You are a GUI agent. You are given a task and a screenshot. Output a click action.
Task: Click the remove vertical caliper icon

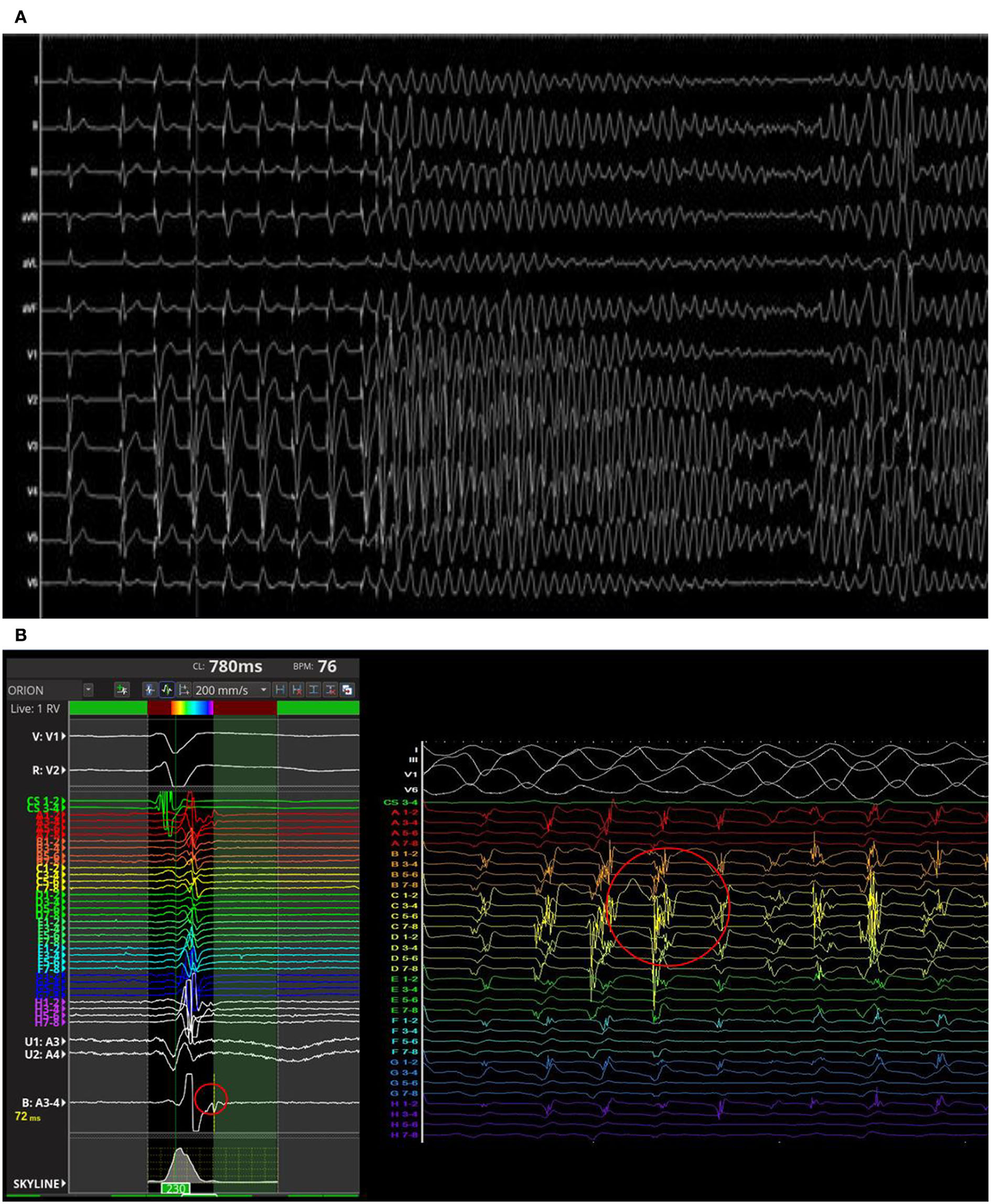coord(330,691)
